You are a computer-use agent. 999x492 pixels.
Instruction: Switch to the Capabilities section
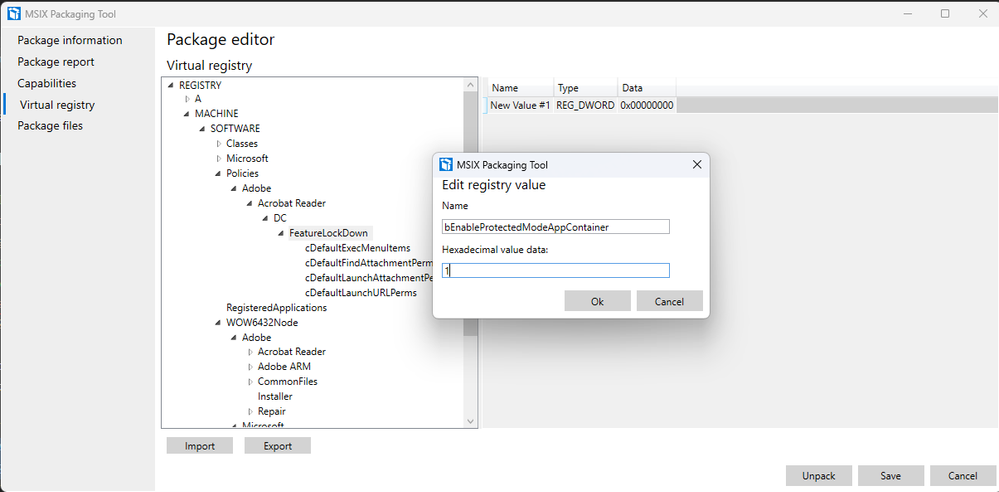point(47,83)
